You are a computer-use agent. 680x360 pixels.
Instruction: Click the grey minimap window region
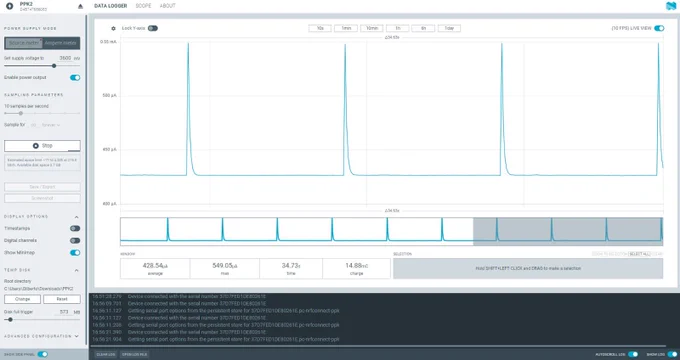coord(568,231)
